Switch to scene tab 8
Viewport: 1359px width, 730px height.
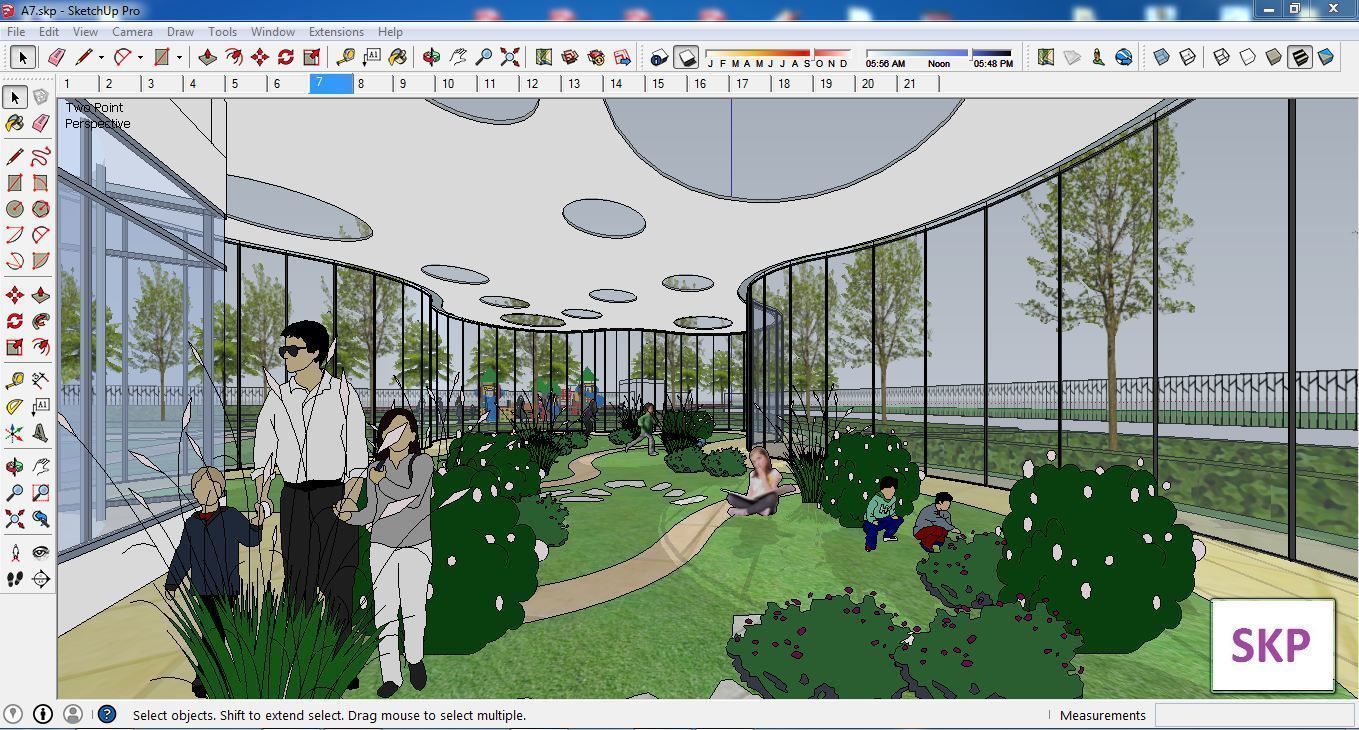tap(374, 84)
